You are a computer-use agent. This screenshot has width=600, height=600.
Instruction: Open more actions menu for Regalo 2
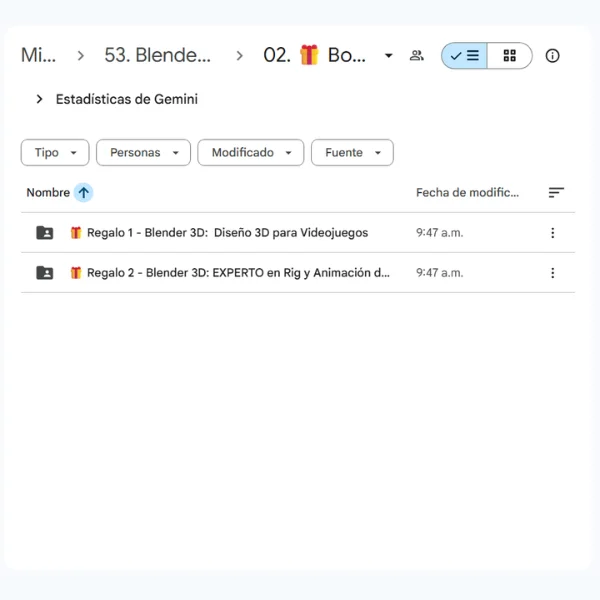pos(552,273)
